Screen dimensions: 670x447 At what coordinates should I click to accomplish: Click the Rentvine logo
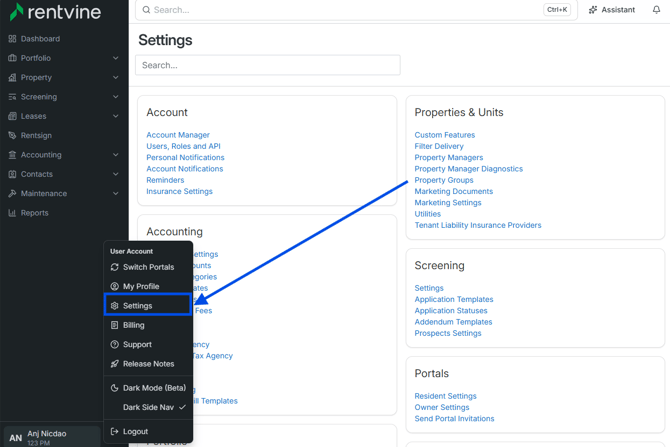click(x=55, y=12)
